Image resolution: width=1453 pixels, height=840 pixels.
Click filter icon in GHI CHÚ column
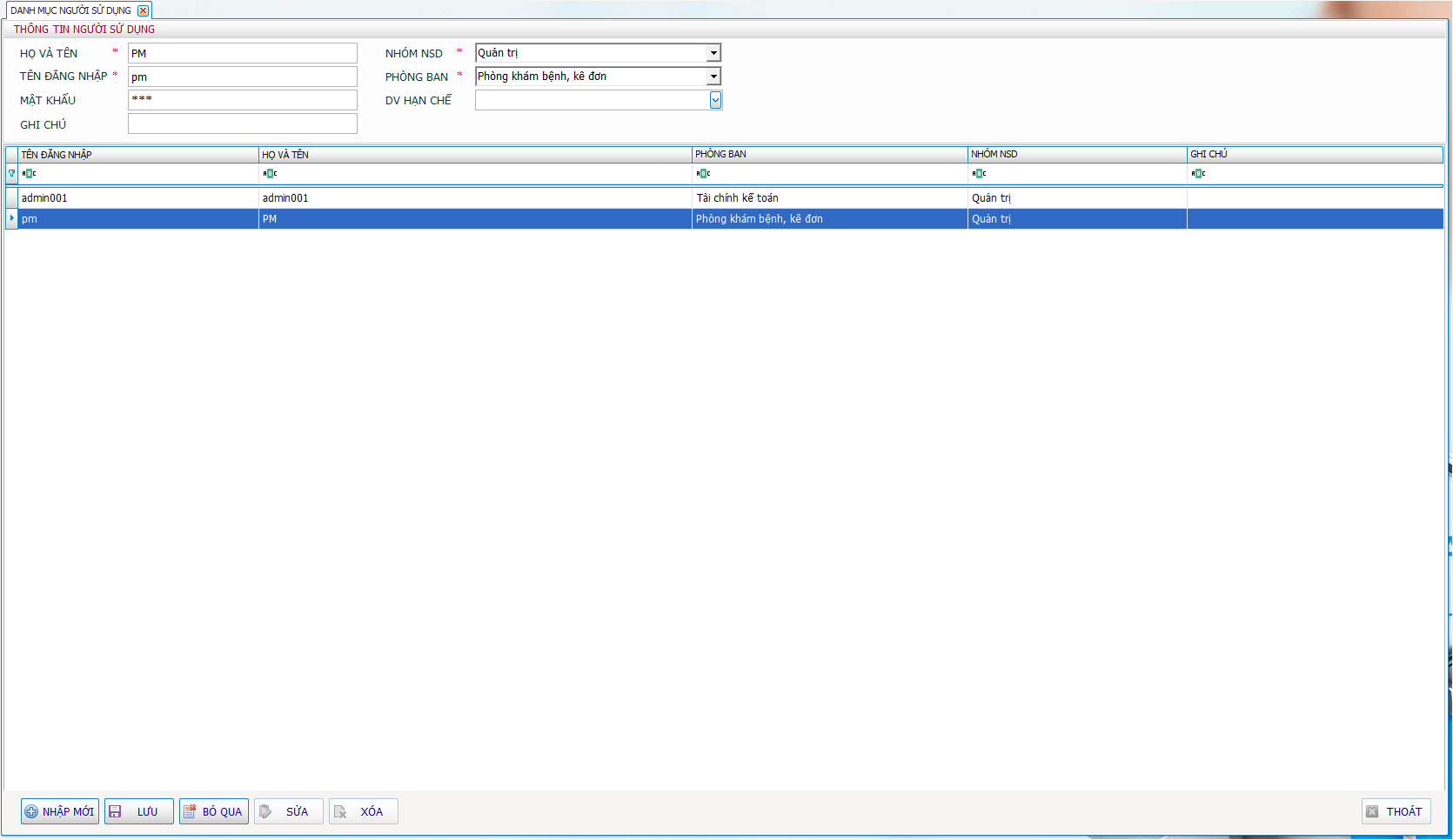(1198, 173)
